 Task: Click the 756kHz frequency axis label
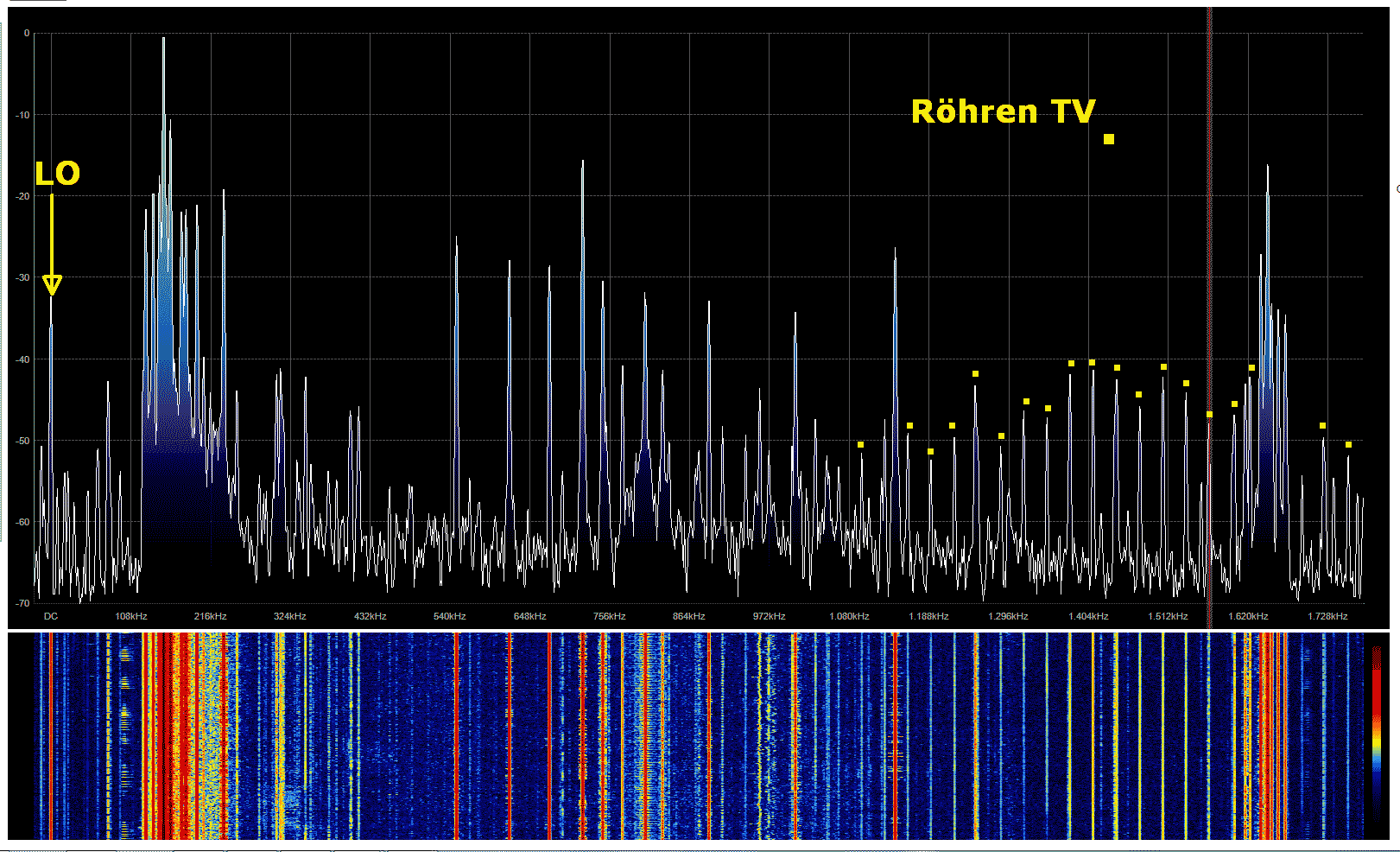(610, 616)
